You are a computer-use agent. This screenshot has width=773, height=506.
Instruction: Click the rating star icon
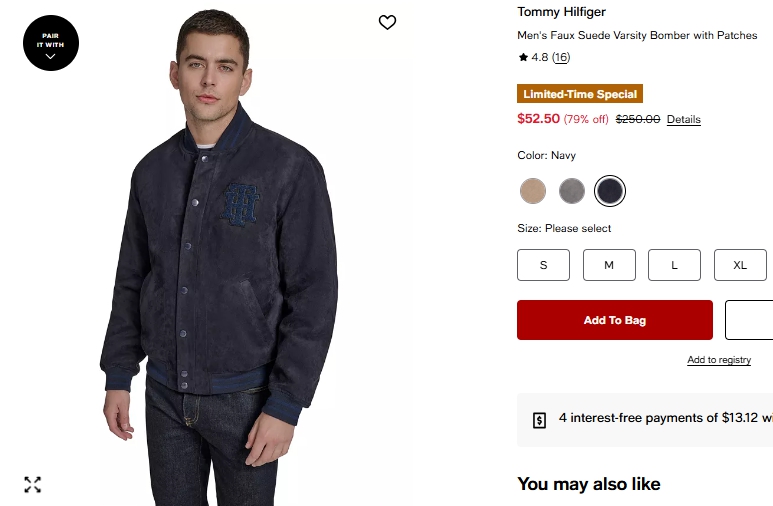[523, 58]
